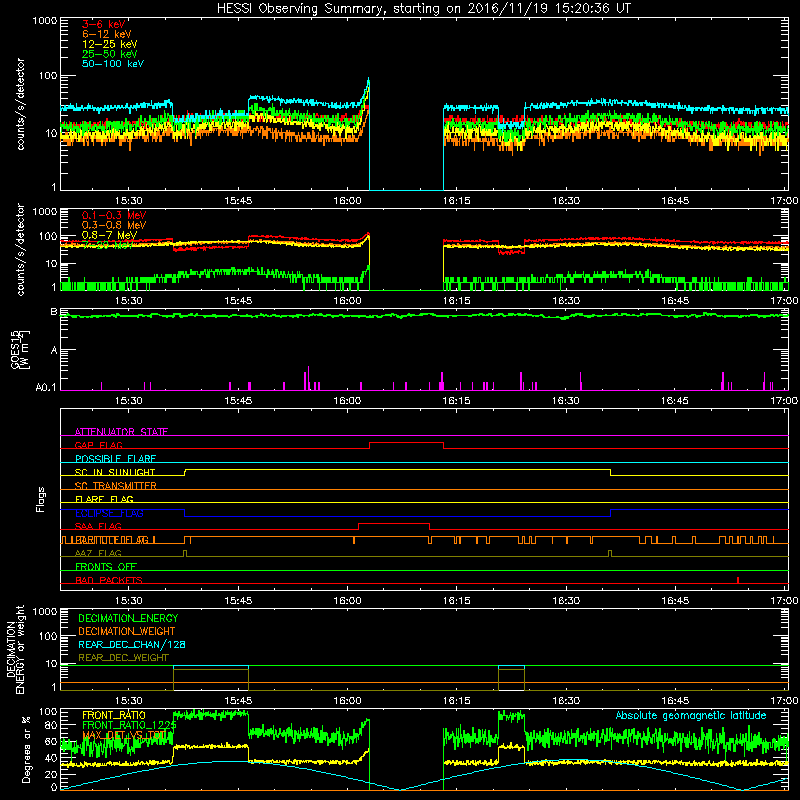The height and width of the screenshot is (800, 800).
Task: Click the DECIMATION_ENERGY legend label
Action: [128, 618]
